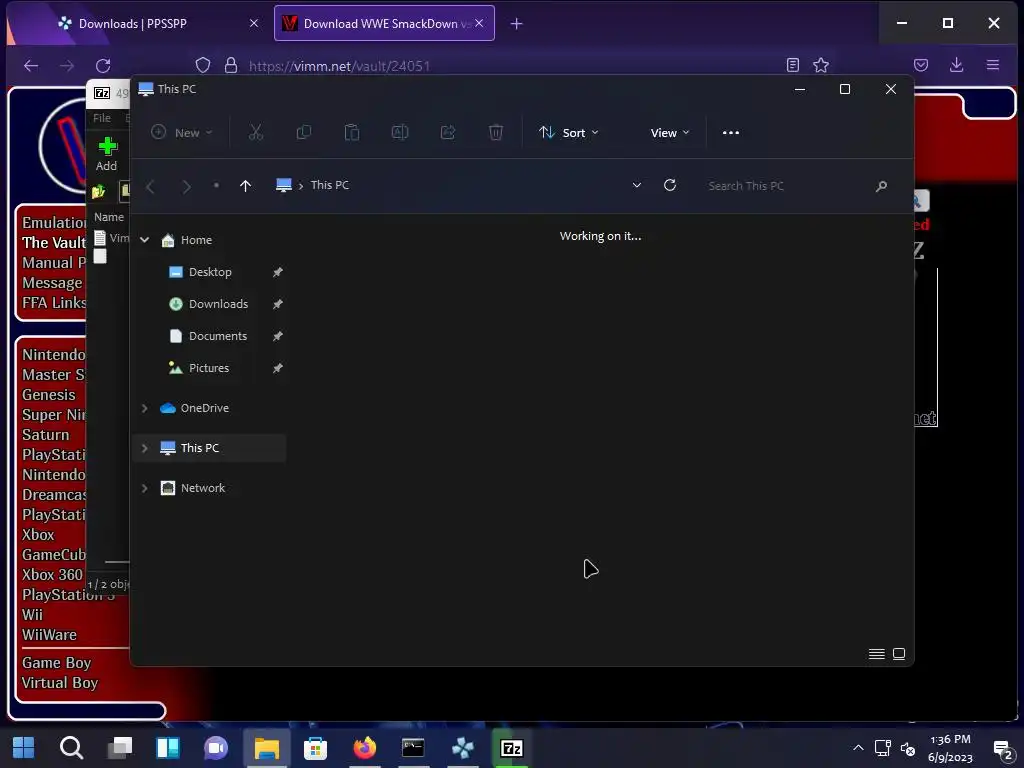Click the Up one level arrow
The height and width of the screenshot is (768, 1024).
246,186
